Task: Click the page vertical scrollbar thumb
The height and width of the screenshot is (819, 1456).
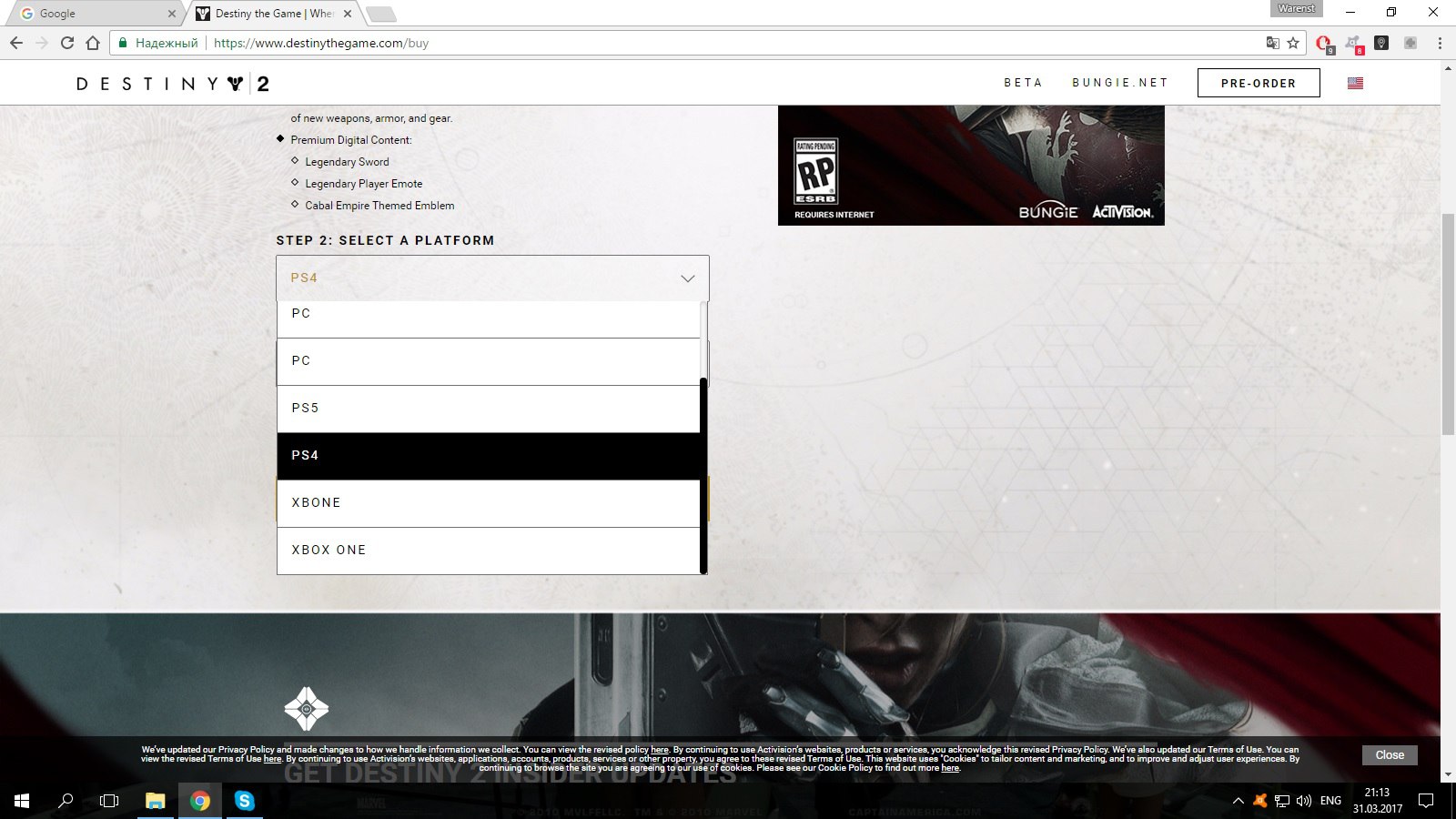Action: click(1448, 324)
